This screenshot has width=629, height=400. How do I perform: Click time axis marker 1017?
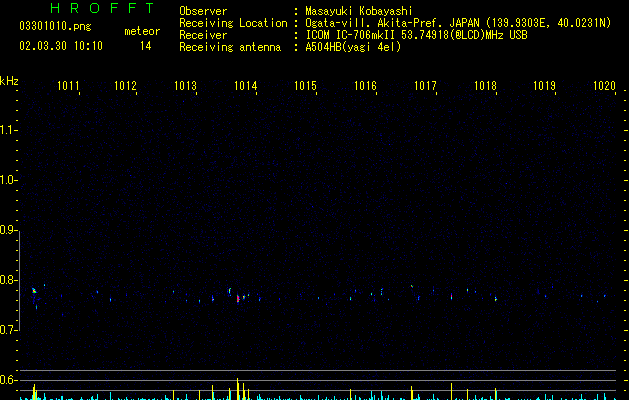425,85
